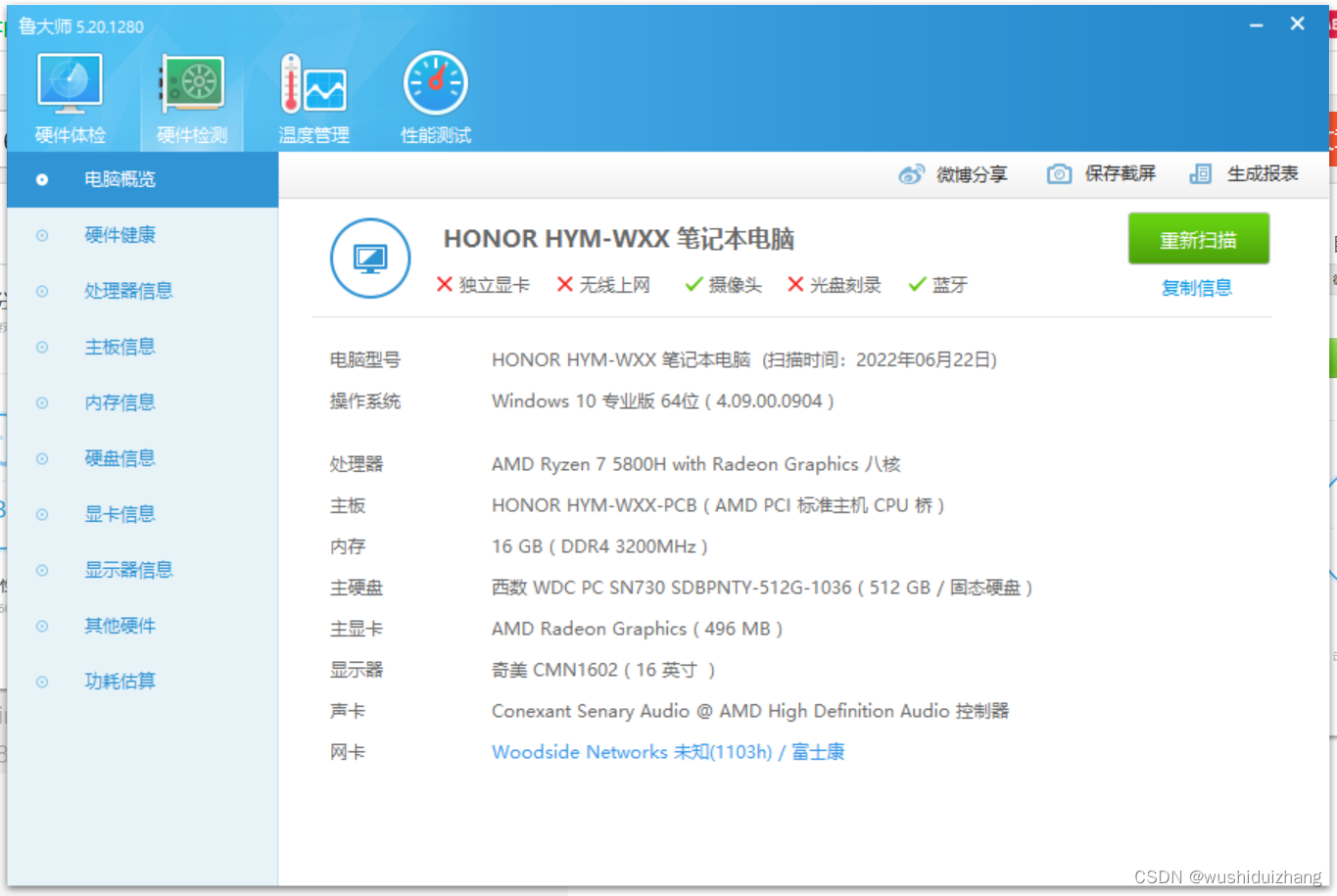Click the 西数 WDC PC SN730 disk value
Screen dimensions: 1337x896
pyautogui.click(x=762, y=588)
